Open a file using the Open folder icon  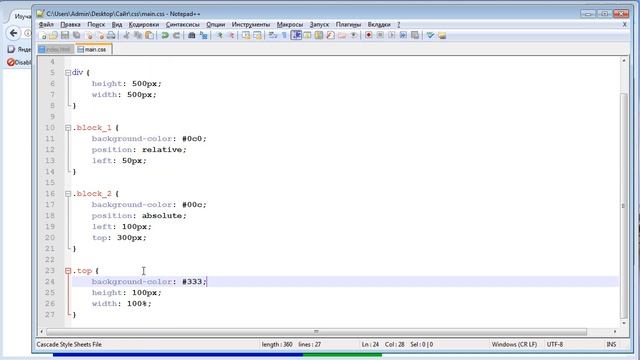53,36
